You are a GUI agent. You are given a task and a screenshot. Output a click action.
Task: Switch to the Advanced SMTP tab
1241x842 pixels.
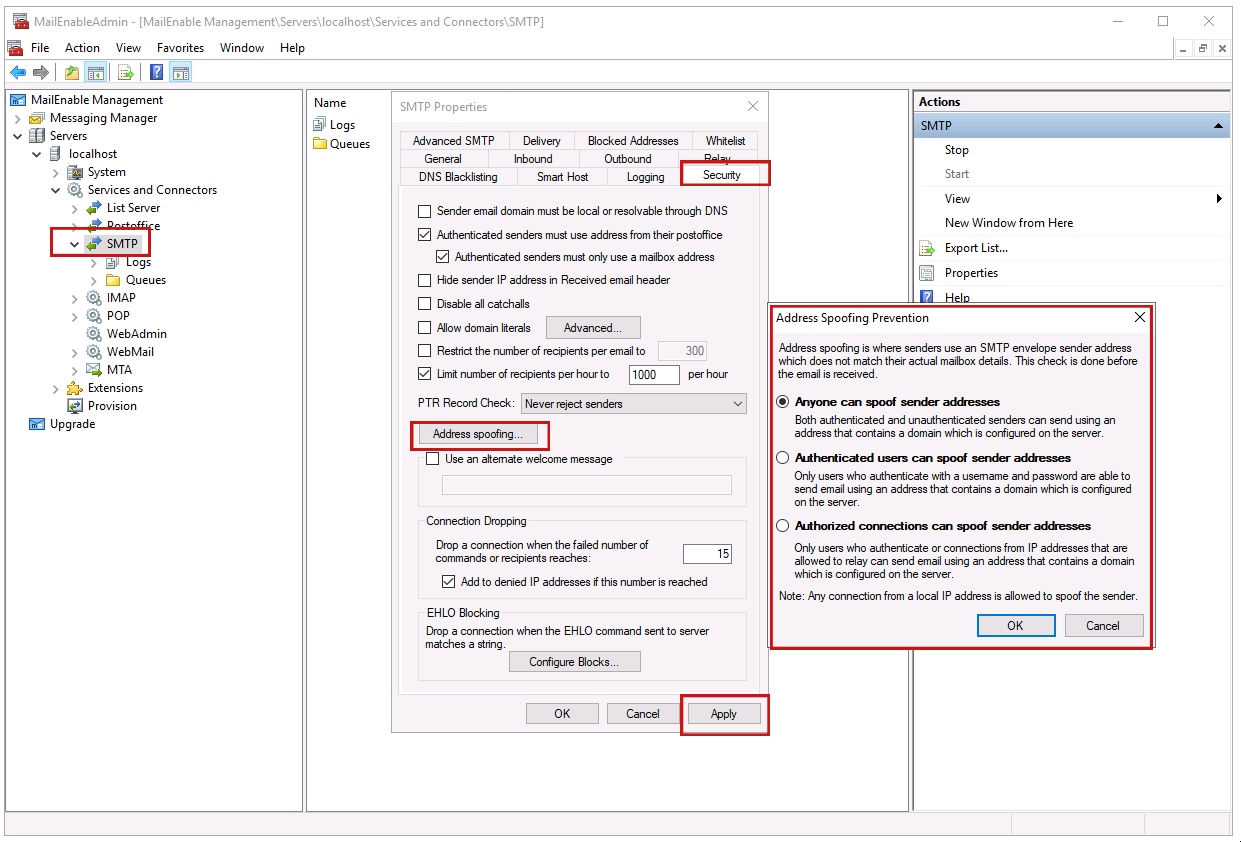pos(454,141)
